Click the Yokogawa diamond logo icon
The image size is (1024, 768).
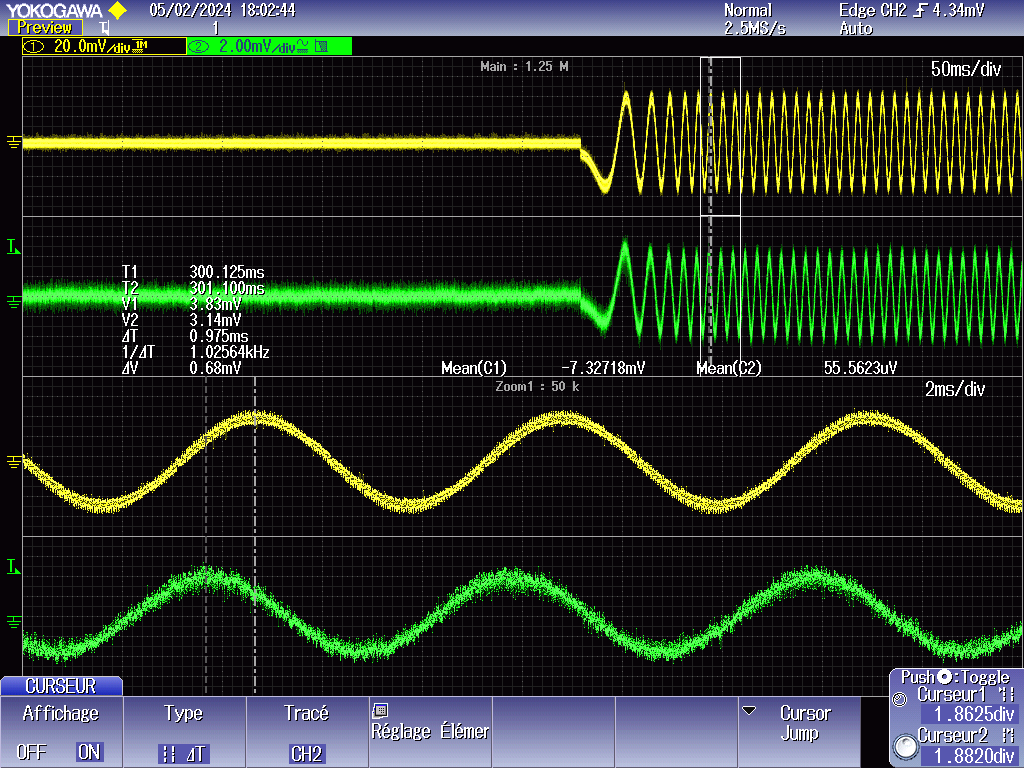pyautogui.click(x=117, y=11)
